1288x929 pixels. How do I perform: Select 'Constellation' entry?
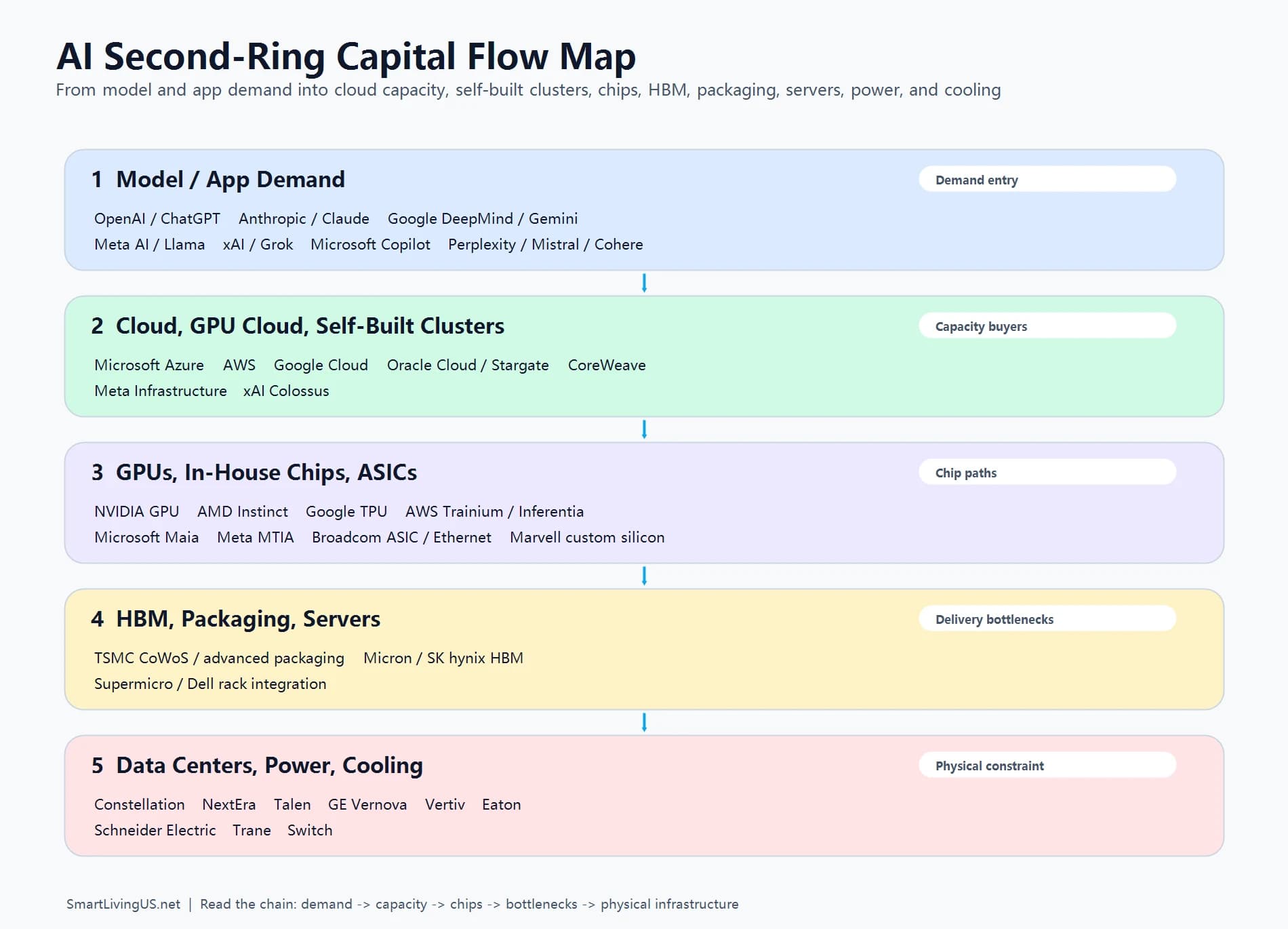(139, 804)
